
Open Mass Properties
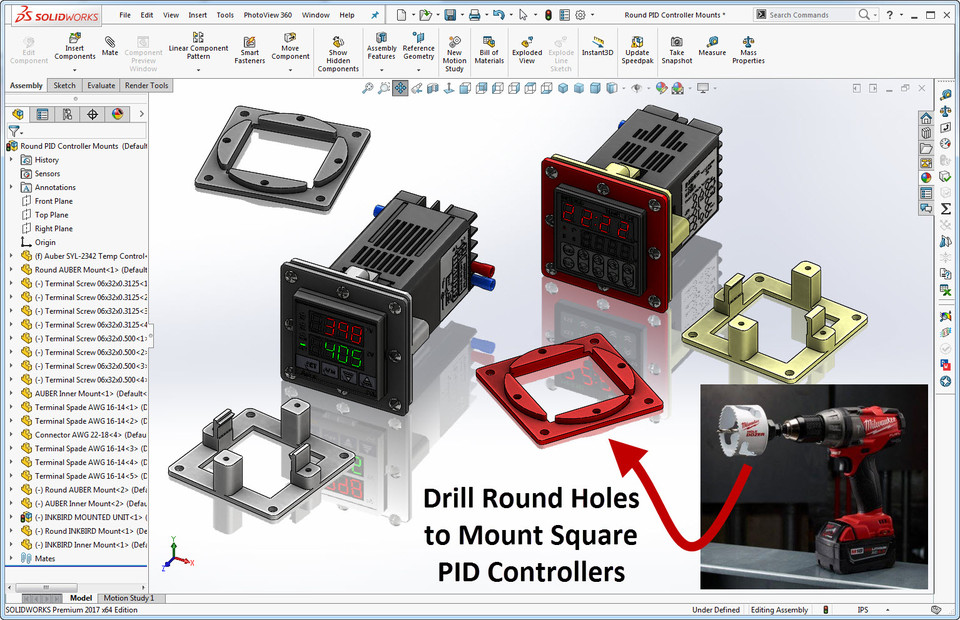748,45
